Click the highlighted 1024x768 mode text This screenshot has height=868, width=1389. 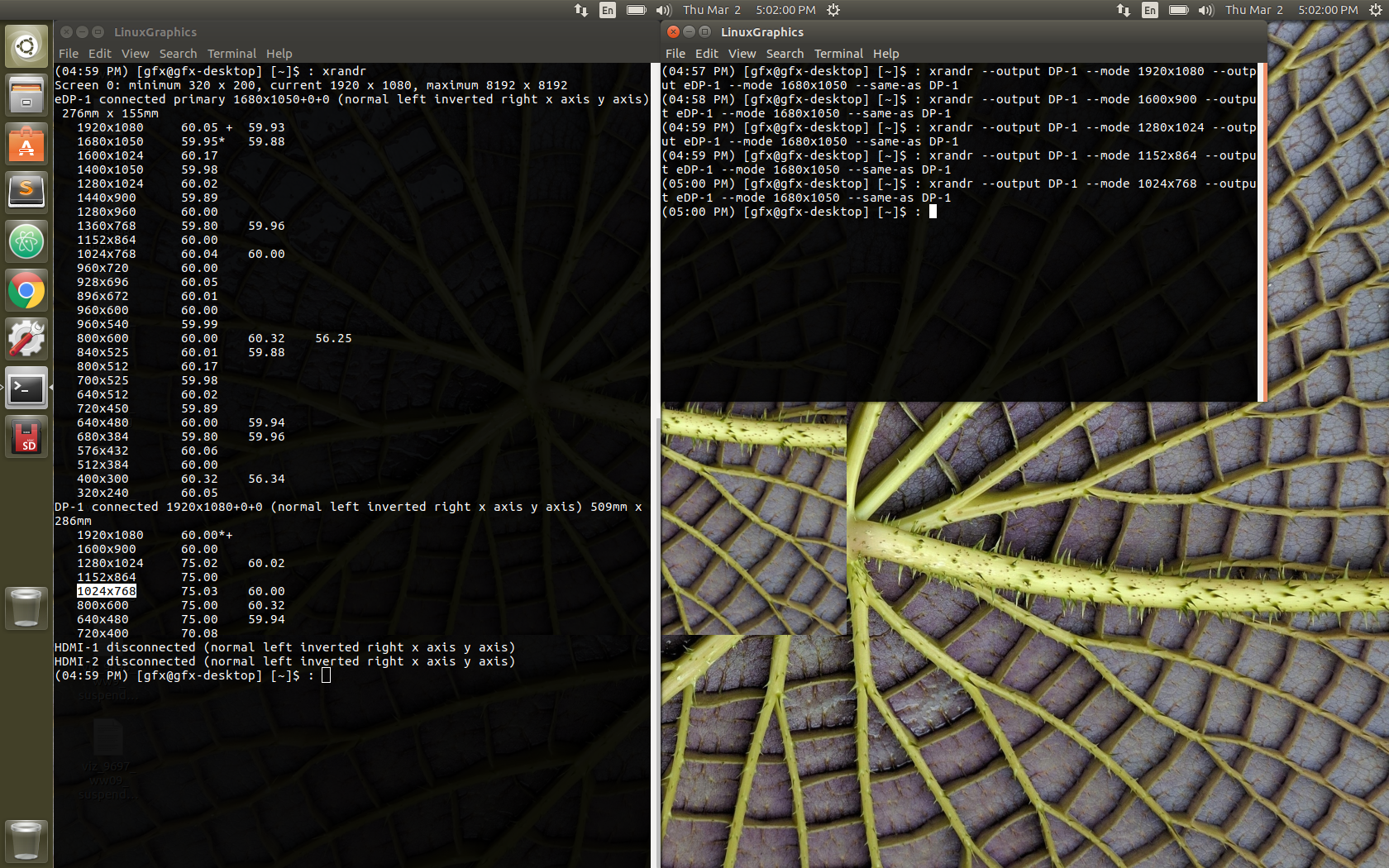click(107, 591)
